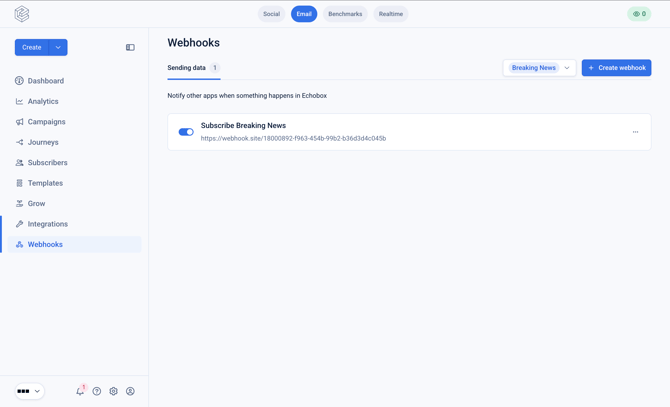This screenshot has height=407, width=670.
Task: Go to Analytics in the sidebar
Action: pos(43,101)
